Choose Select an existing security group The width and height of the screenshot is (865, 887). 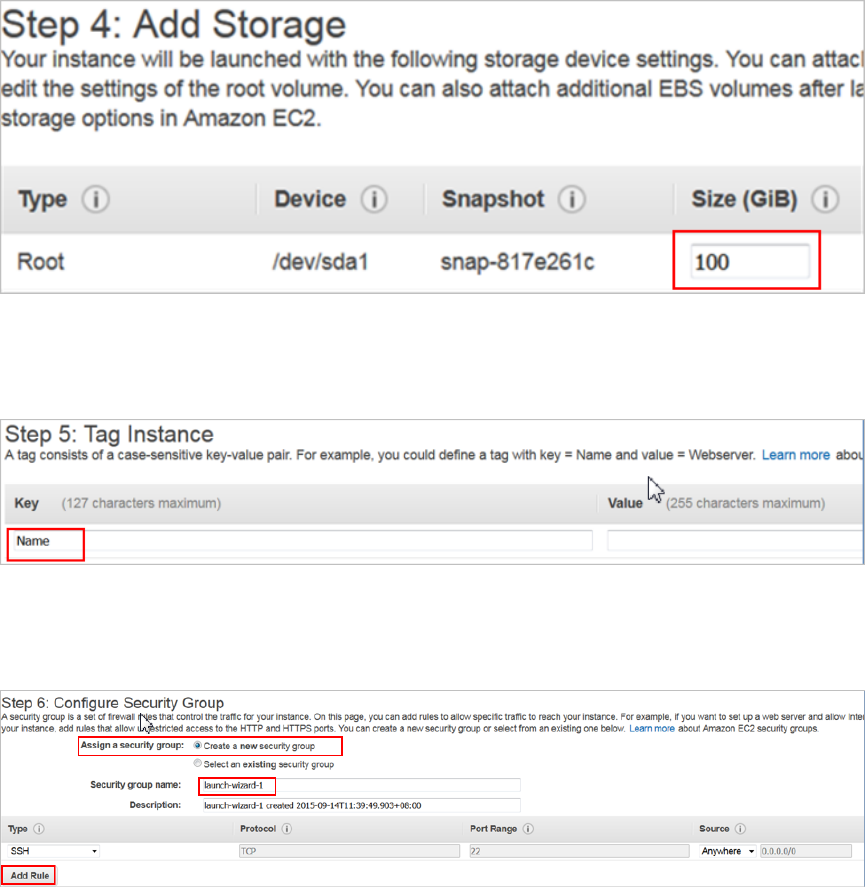[x=198, y=764]
